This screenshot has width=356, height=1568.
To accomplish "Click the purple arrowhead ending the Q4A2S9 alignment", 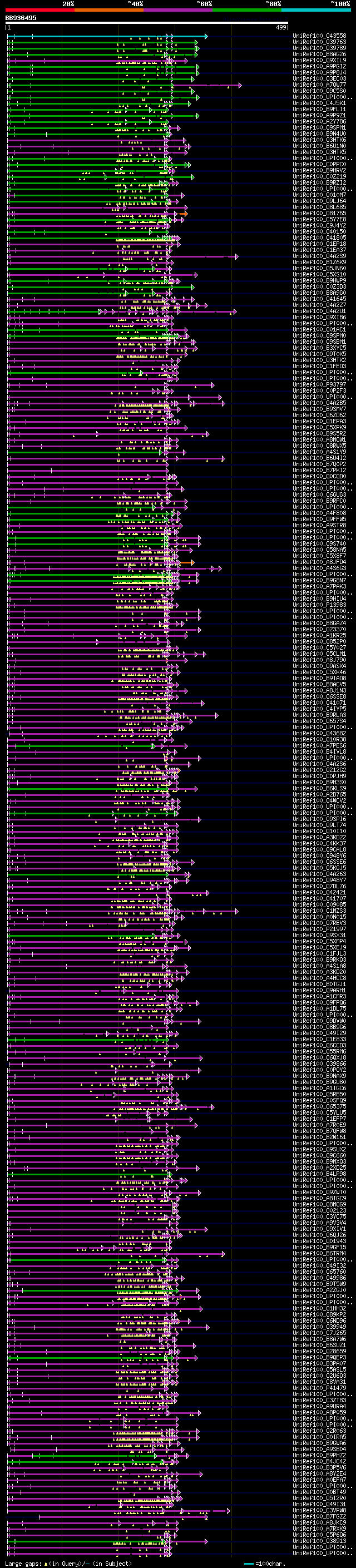I will pyautogui.click(x=237, y=257).
